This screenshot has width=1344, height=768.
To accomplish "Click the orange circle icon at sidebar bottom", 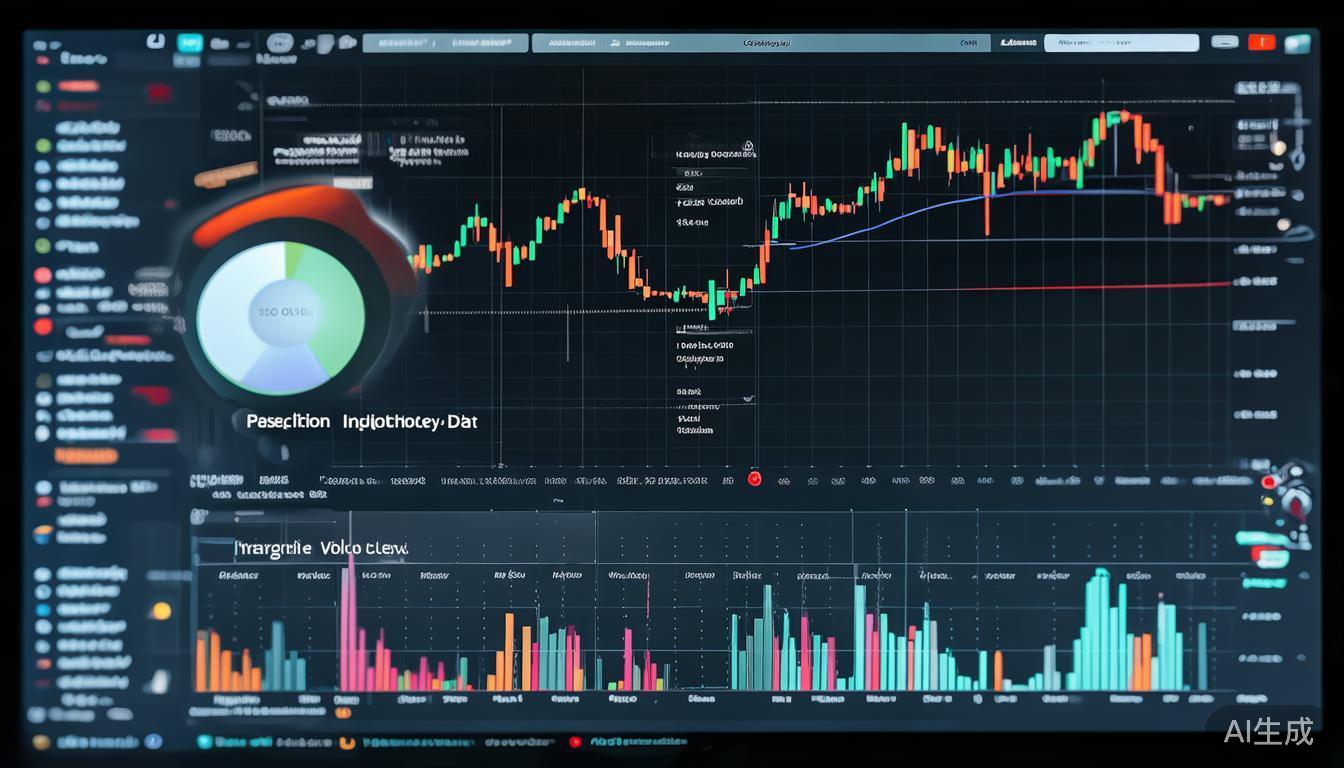I will tap(41, 742).
